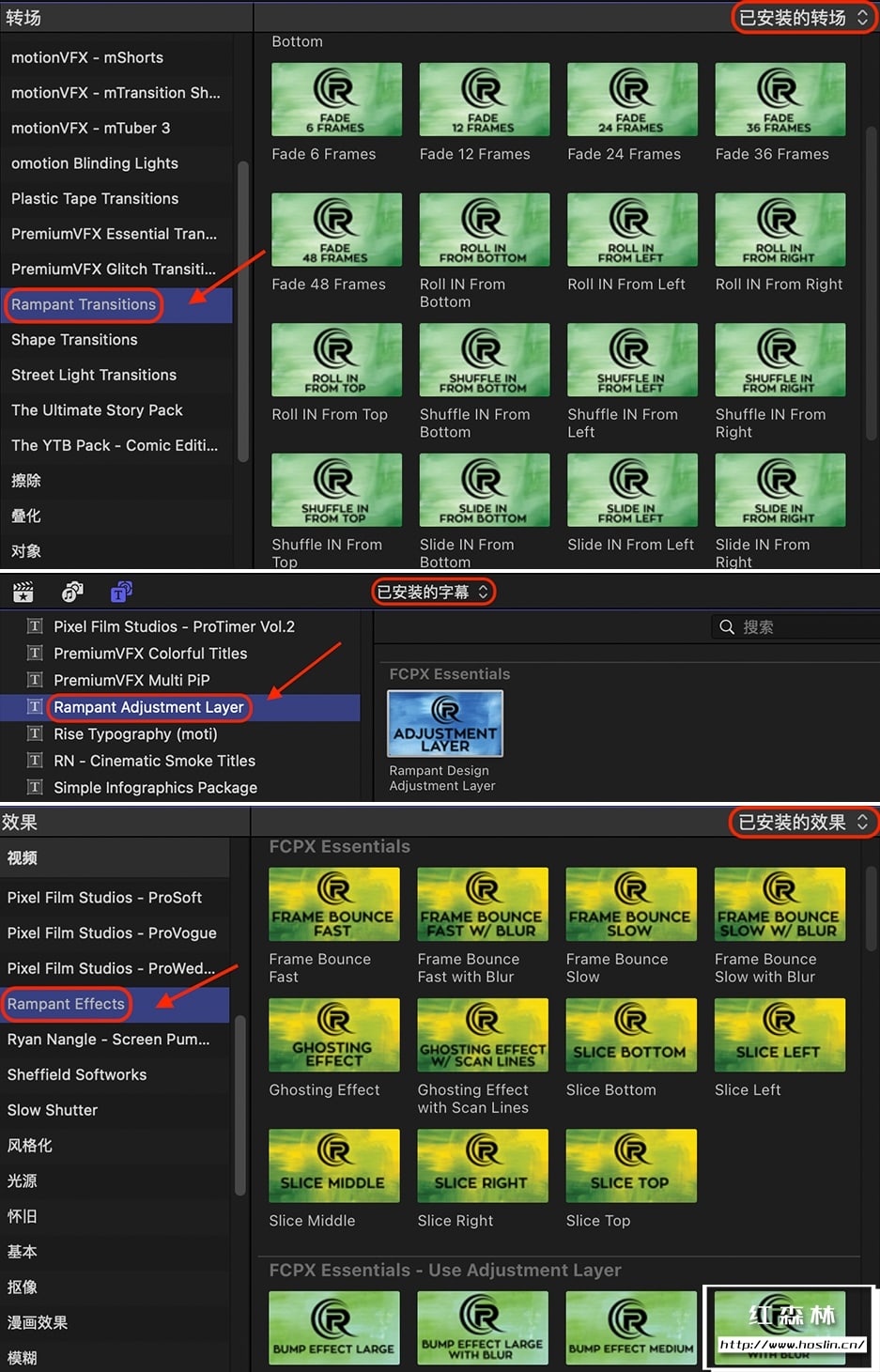
Task: Click the search magnifier icon
Action: [727, 626]
